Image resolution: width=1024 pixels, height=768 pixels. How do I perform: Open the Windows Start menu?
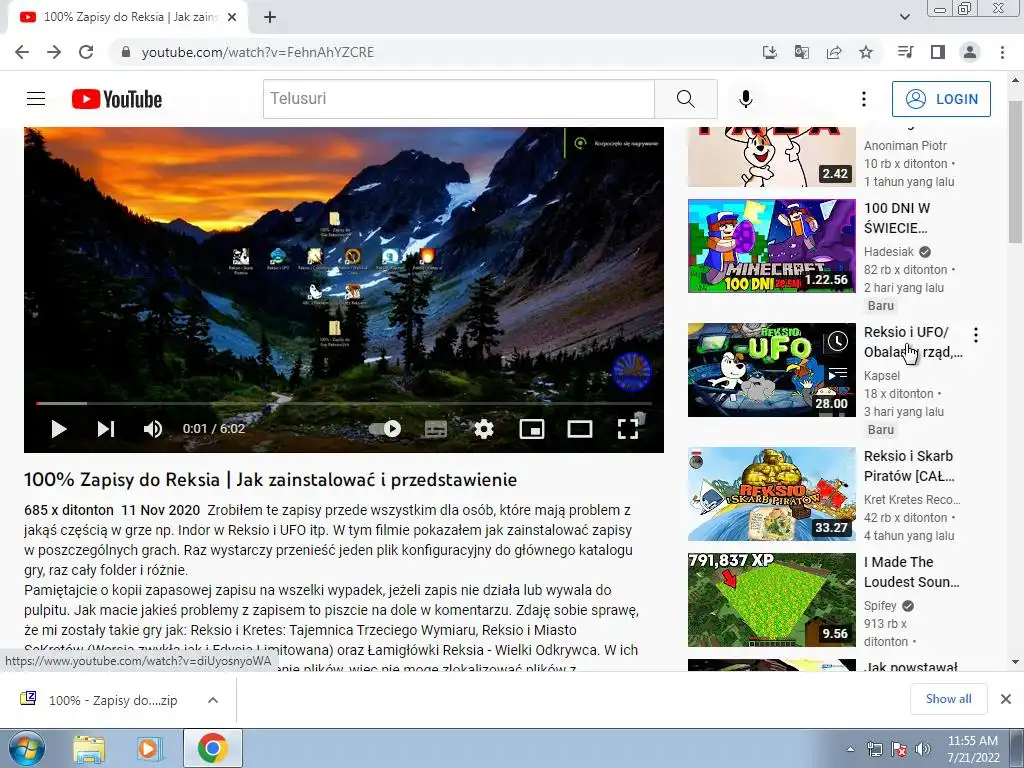[x=26, y=748]
